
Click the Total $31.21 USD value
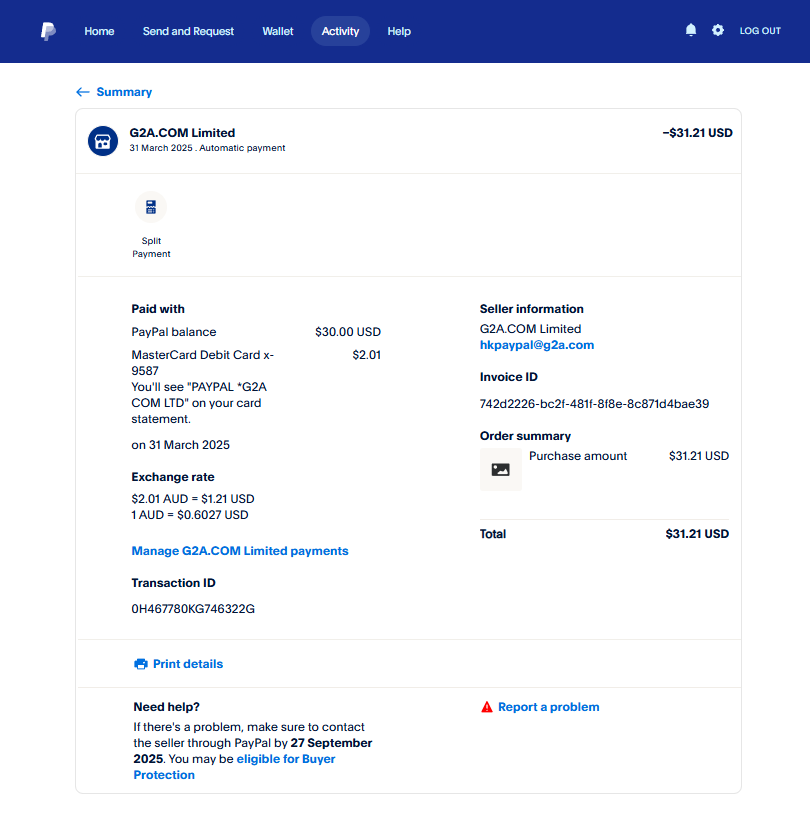pos(697,534)
